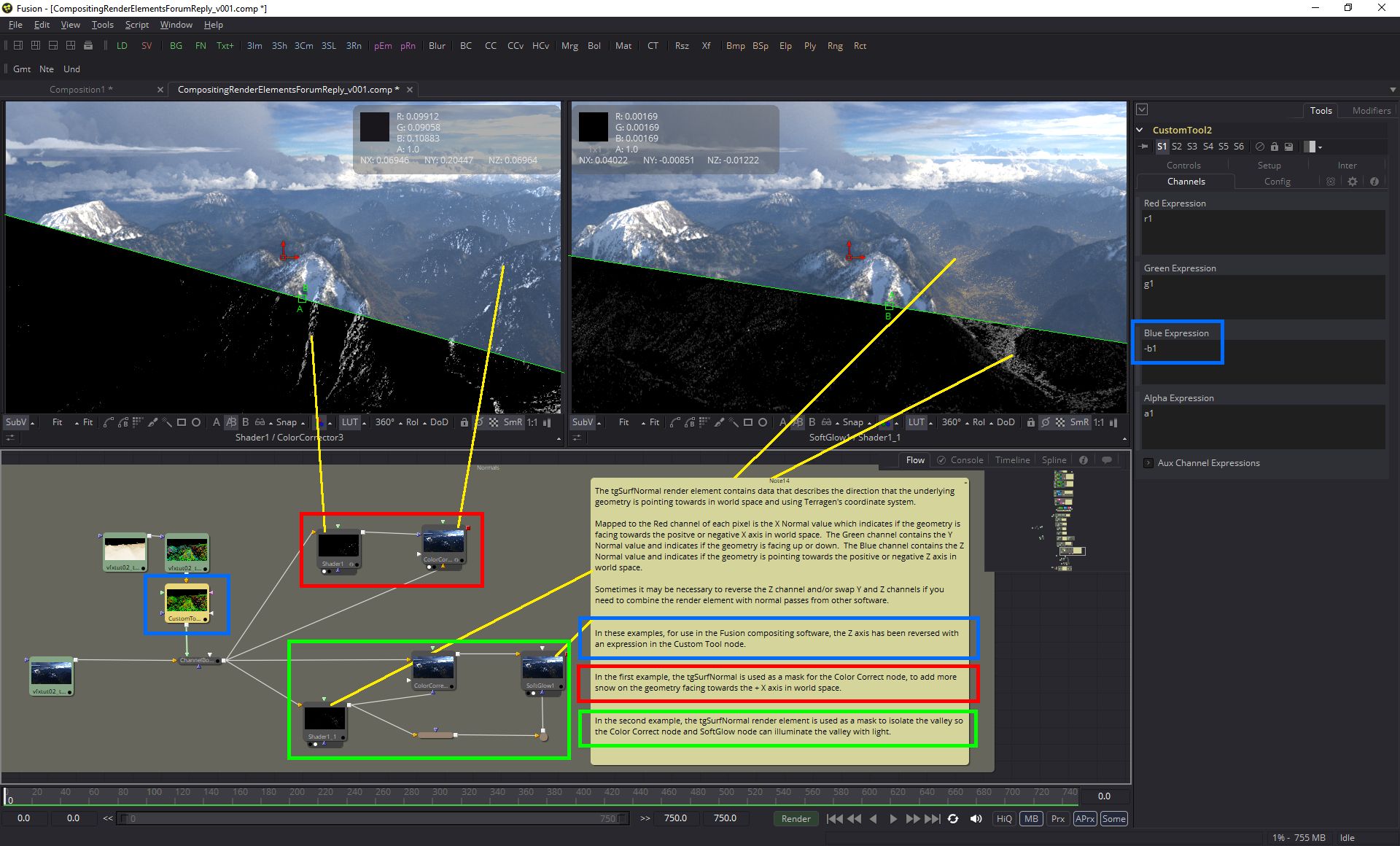1400x846 pixels.
Task: Toggle the HiQ quality button
Action: pyautogui.click(x=1004, y=819)
